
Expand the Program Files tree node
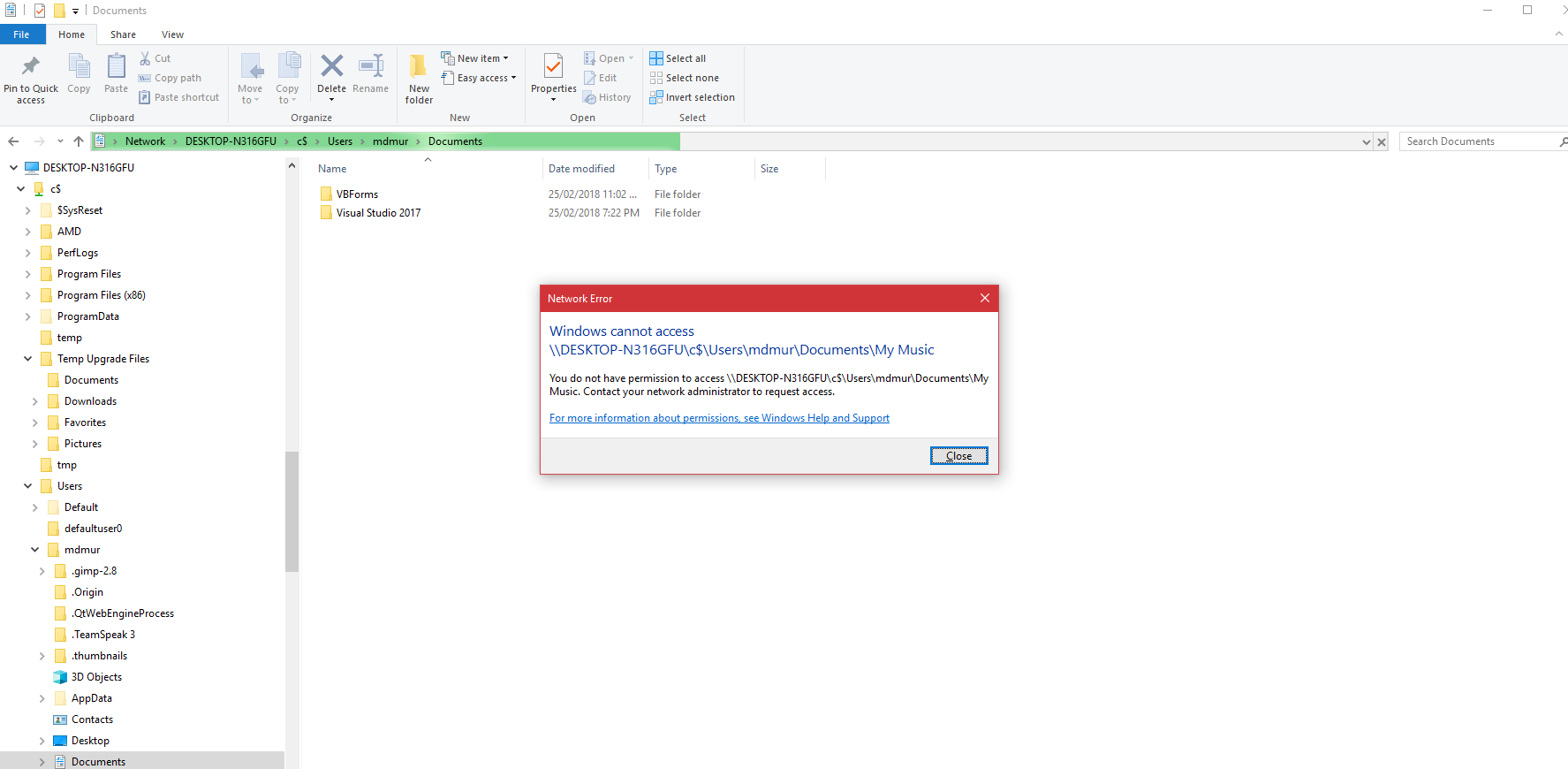coord(27,274)
